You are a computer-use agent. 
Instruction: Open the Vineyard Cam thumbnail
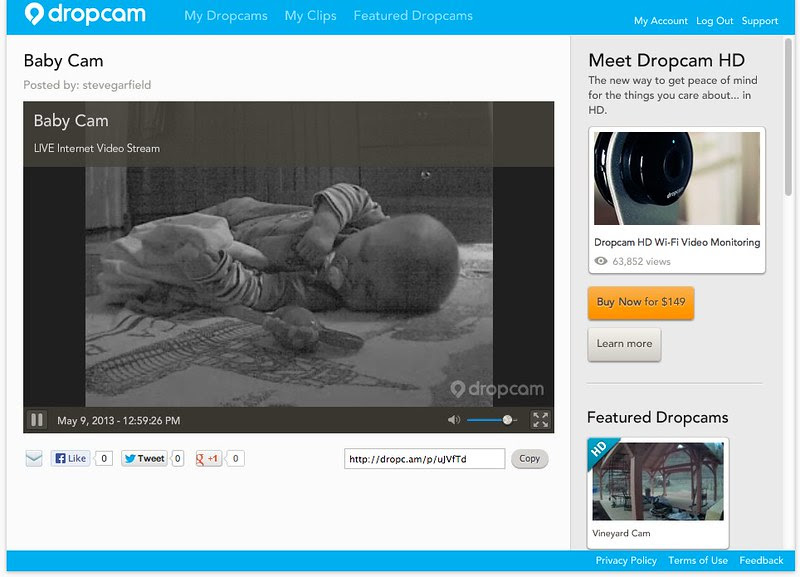tap(658, 481)
